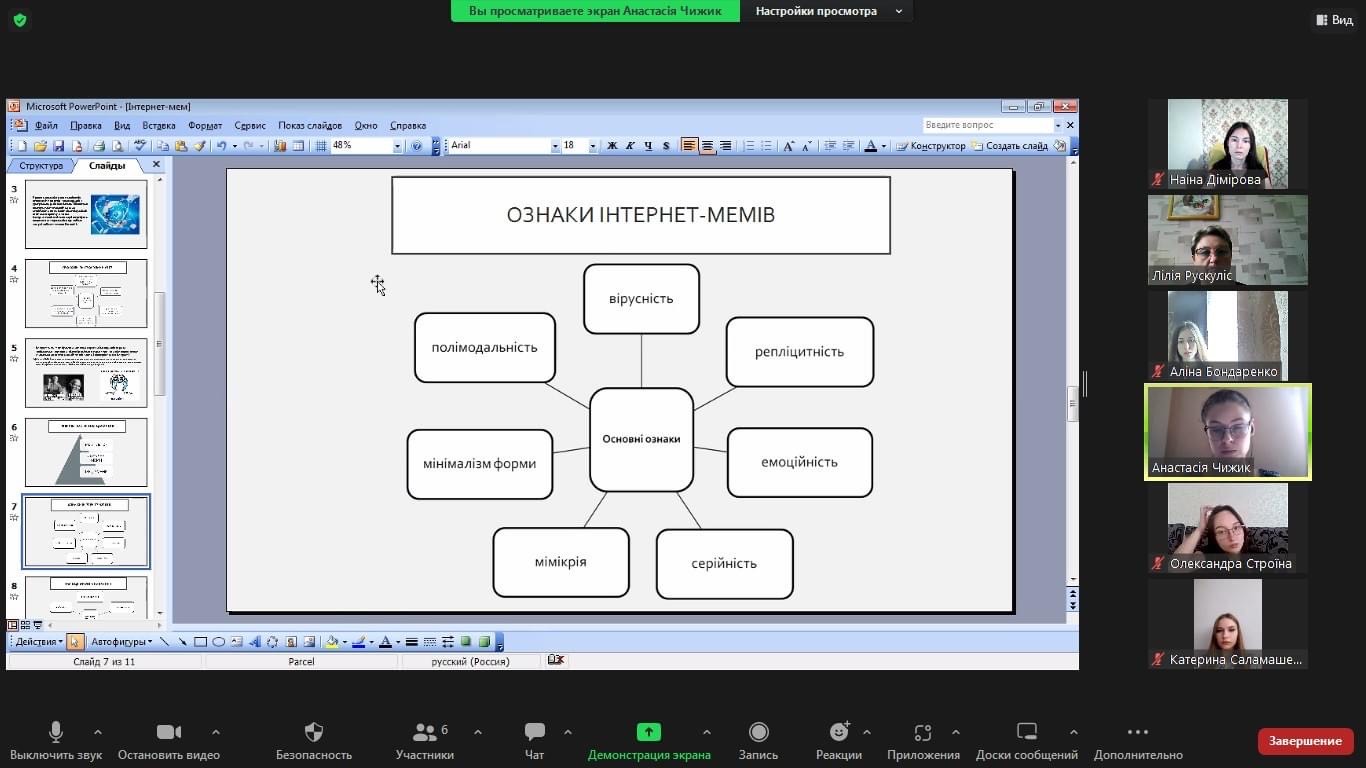
Task: Open the Вставка menu
Action: tap(159, 126)
